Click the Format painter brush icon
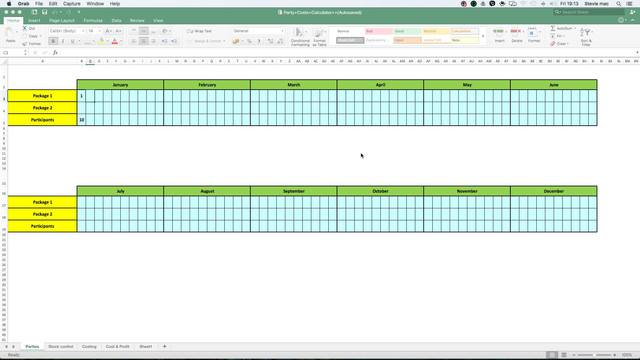 [x=25, y=44]
